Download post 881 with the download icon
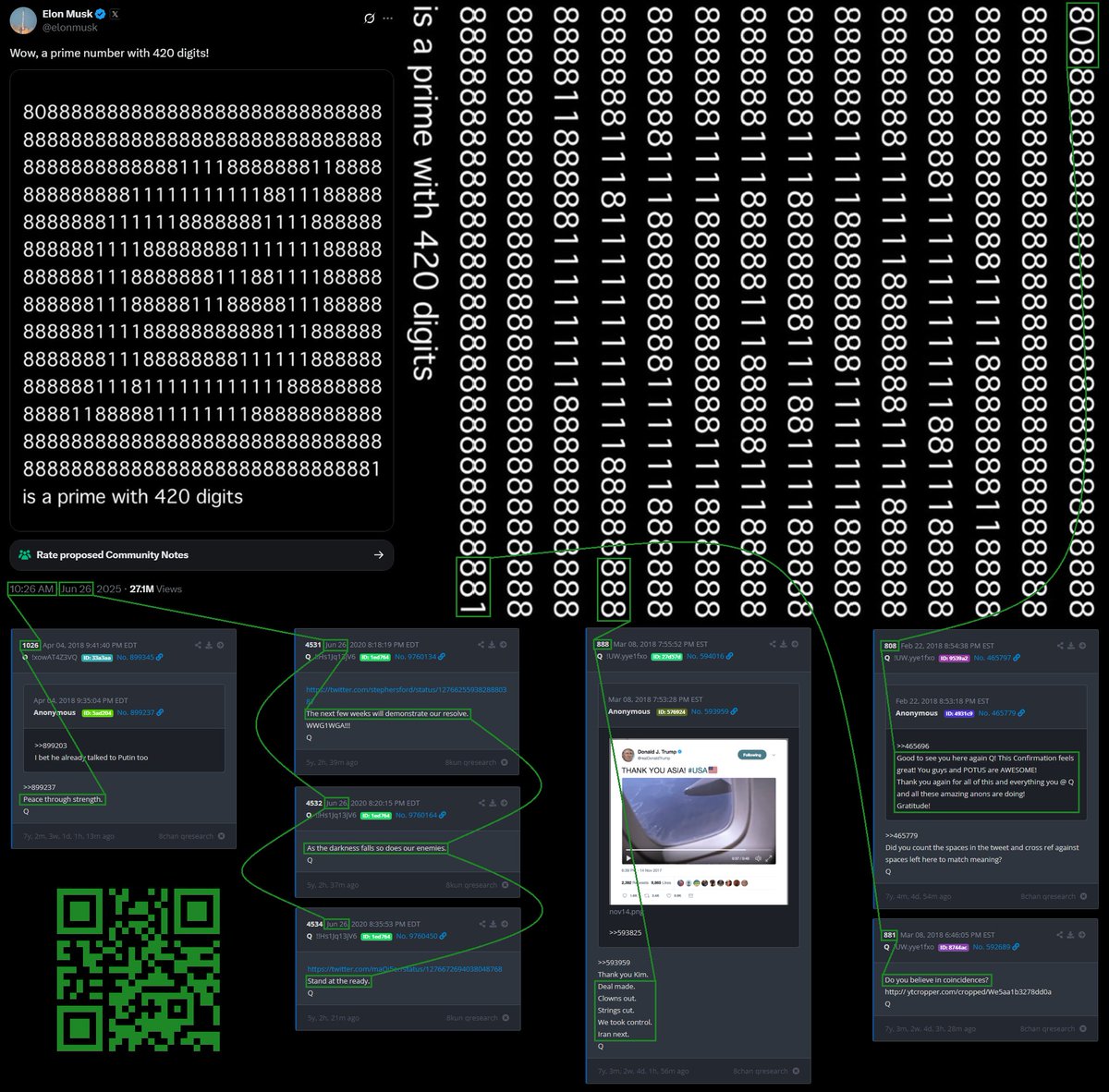Image resolution: width=1109 pixels, height=1092 pixels. [1071, 934]
